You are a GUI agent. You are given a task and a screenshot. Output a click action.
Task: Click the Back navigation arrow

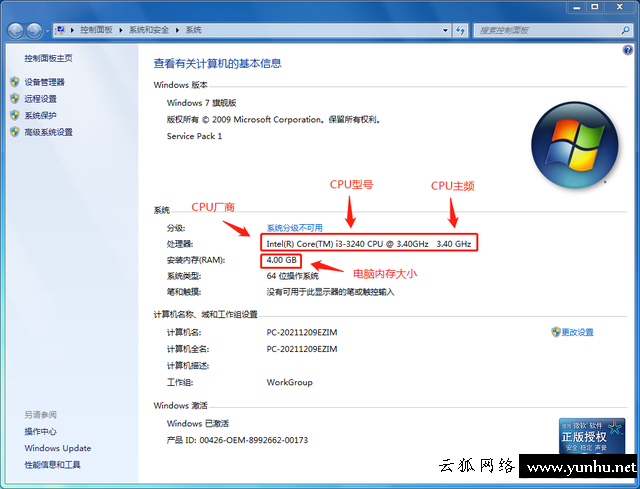click(16, 31)
